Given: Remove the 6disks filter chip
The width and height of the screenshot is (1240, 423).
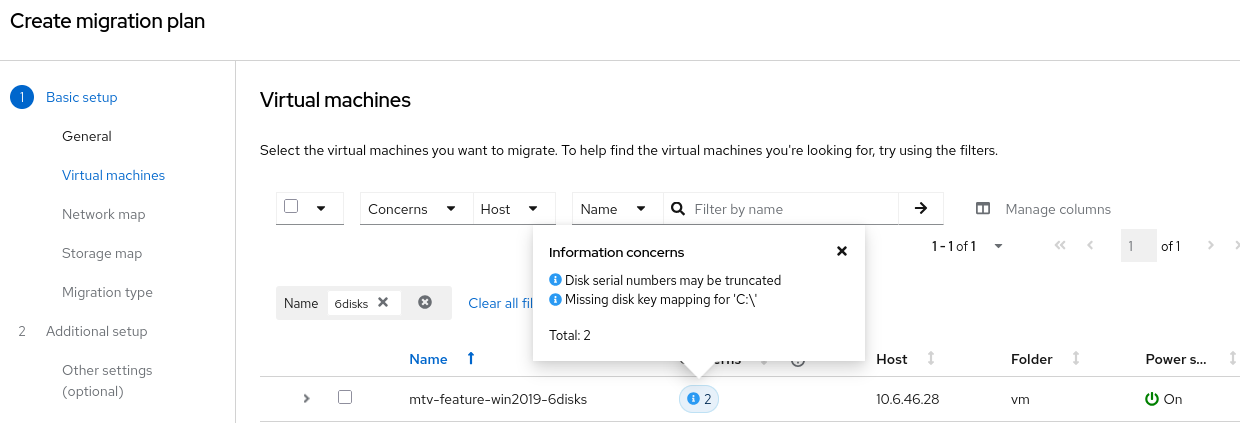Looking at the screenshot, I should (x=383, y=302).
